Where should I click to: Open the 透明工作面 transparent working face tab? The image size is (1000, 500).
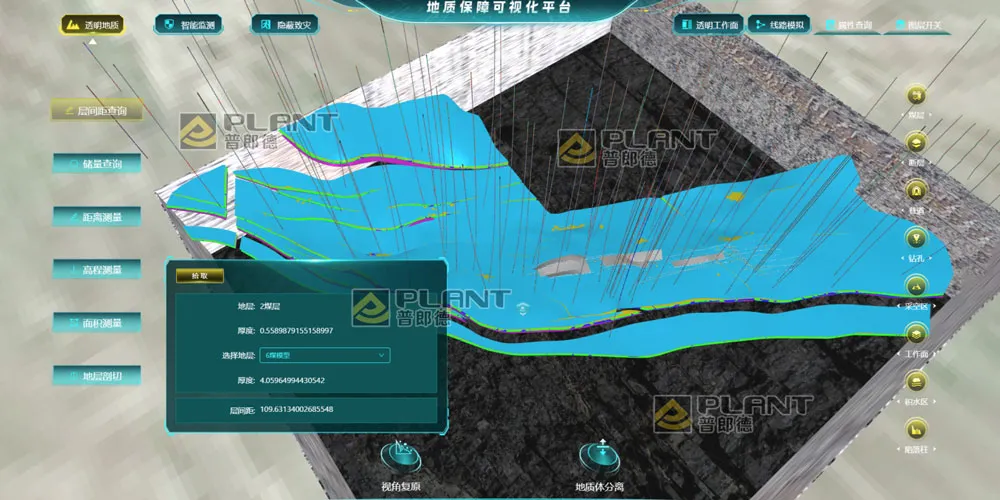[707, 25]
